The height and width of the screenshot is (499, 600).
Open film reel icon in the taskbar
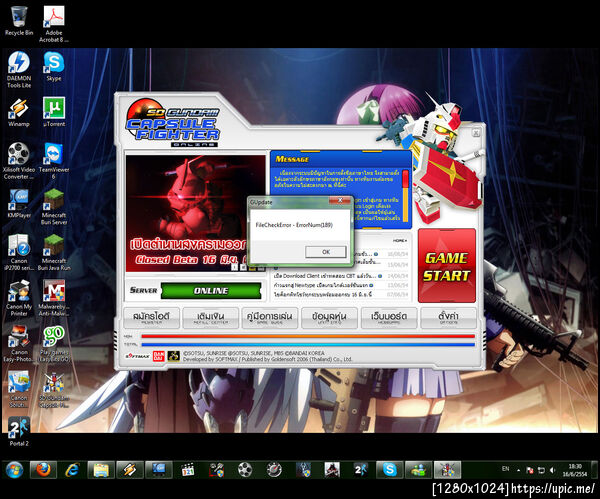click(245, 470)
